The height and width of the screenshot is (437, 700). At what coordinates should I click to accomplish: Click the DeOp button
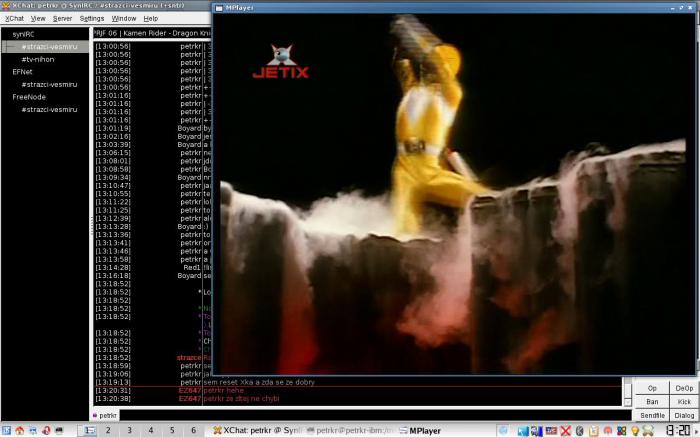[684, 388]
